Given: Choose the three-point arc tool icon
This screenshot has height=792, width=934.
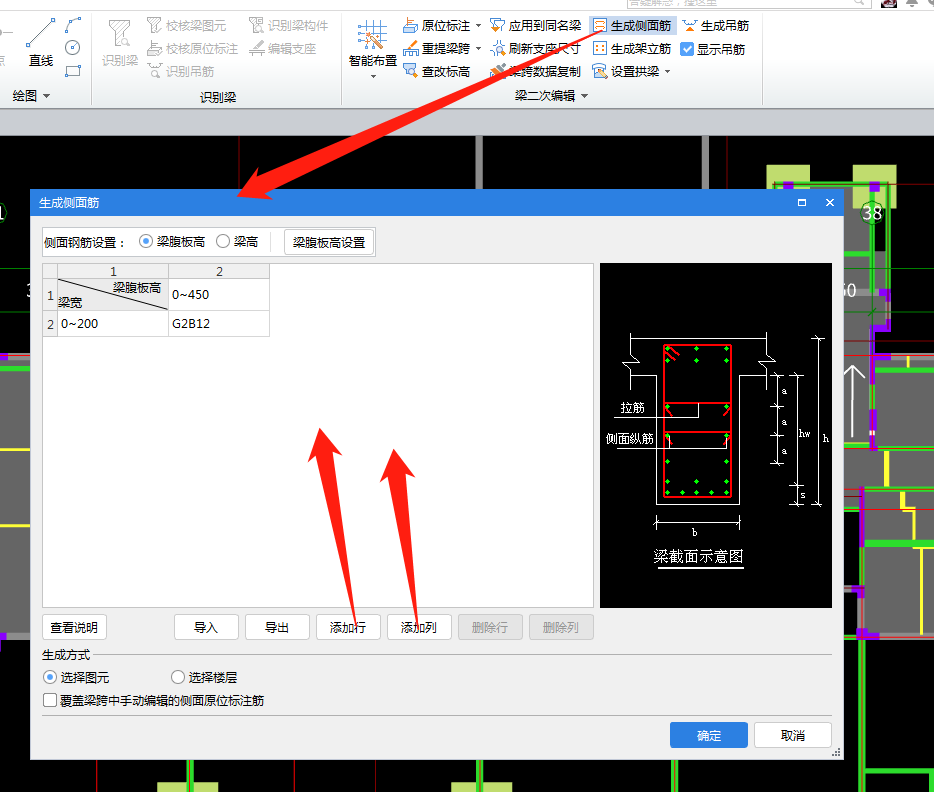Looking at the screenshot, I should pyautogui.click(x=73, y=25).
